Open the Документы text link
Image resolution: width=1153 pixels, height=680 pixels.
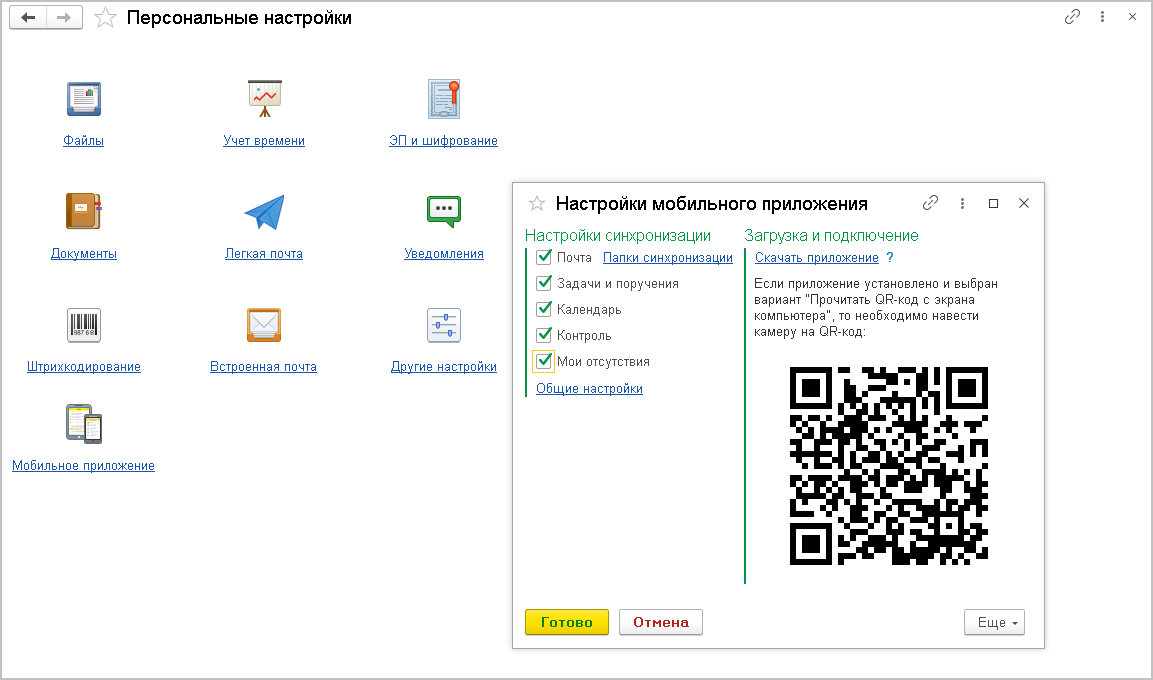84,254
